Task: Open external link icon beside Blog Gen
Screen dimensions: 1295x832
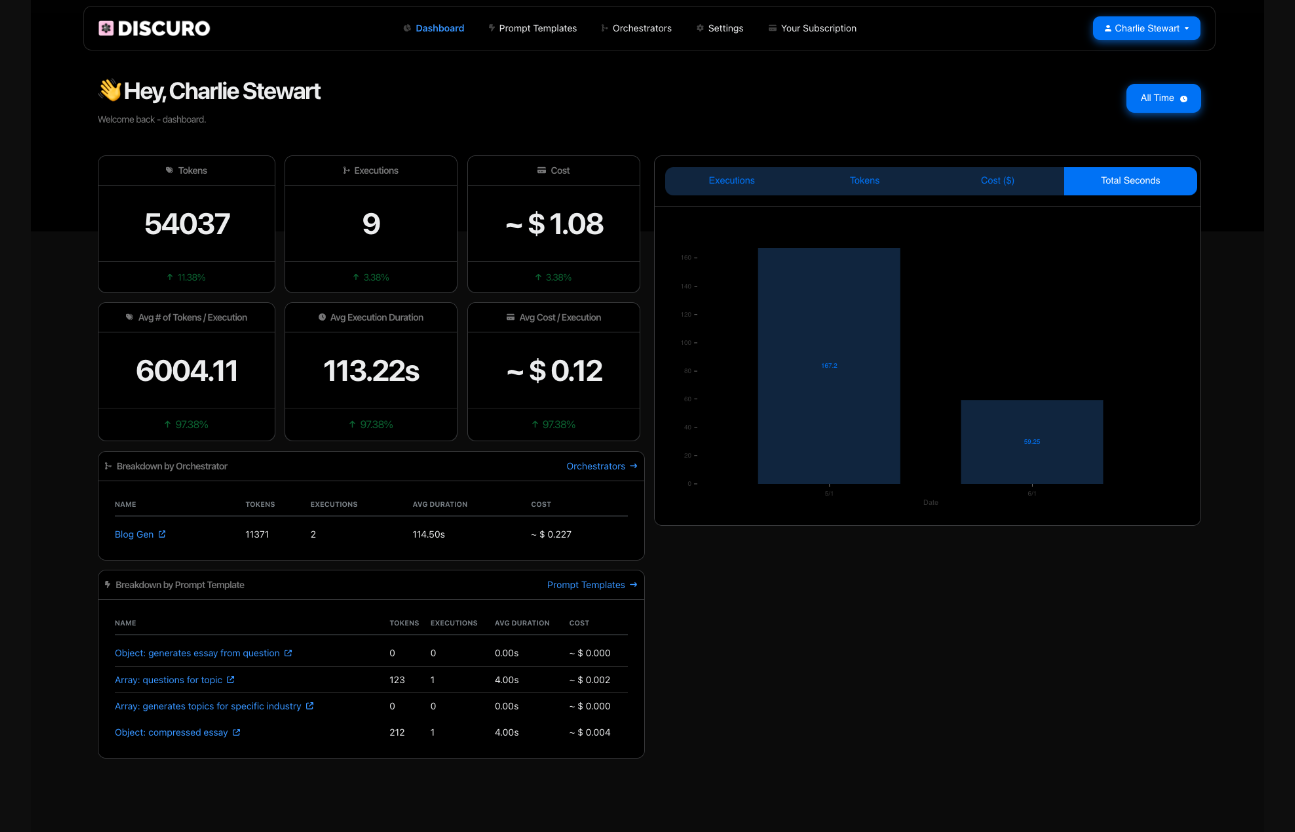Action: [x=162, y=534]
